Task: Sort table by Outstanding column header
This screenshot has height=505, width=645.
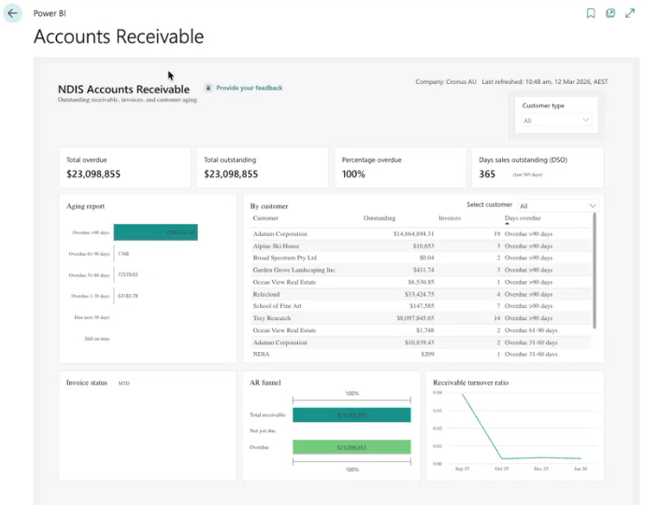Action: pos(379,218)
